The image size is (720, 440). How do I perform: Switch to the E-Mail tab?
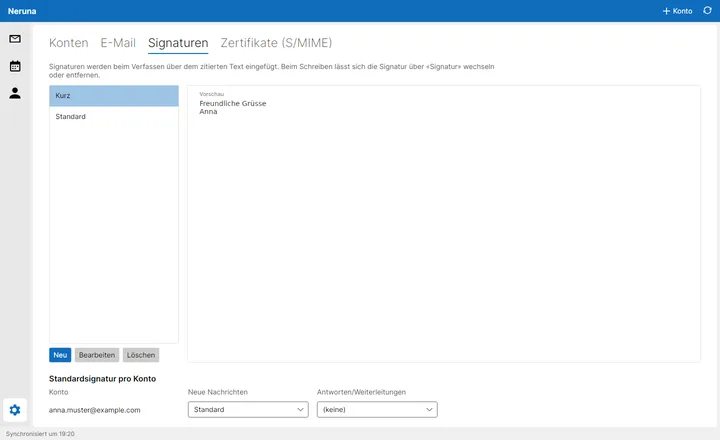pyautogui.click(x=118, y=43)
